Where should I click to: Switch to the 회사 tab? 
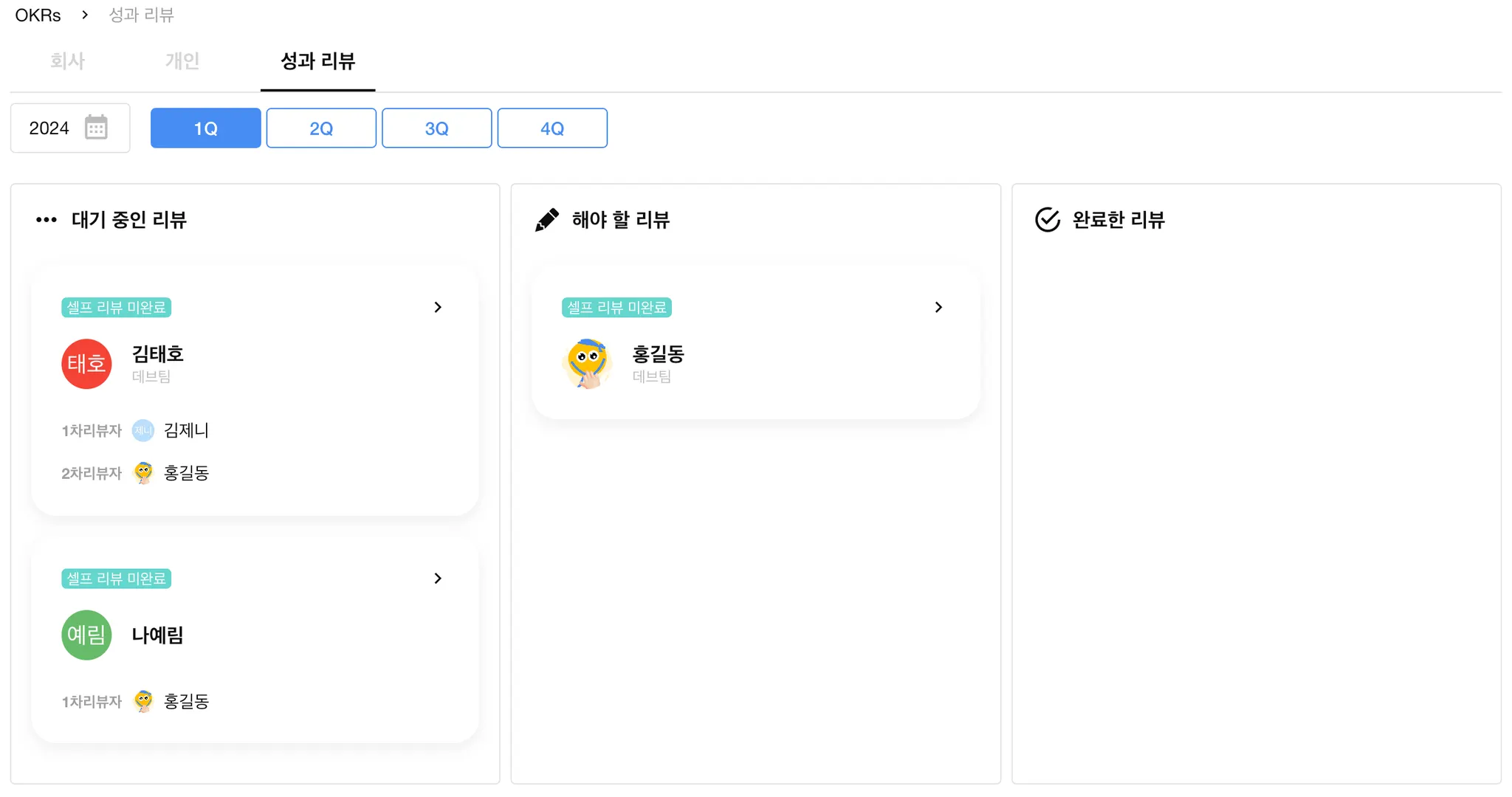(x=67, y=61)
